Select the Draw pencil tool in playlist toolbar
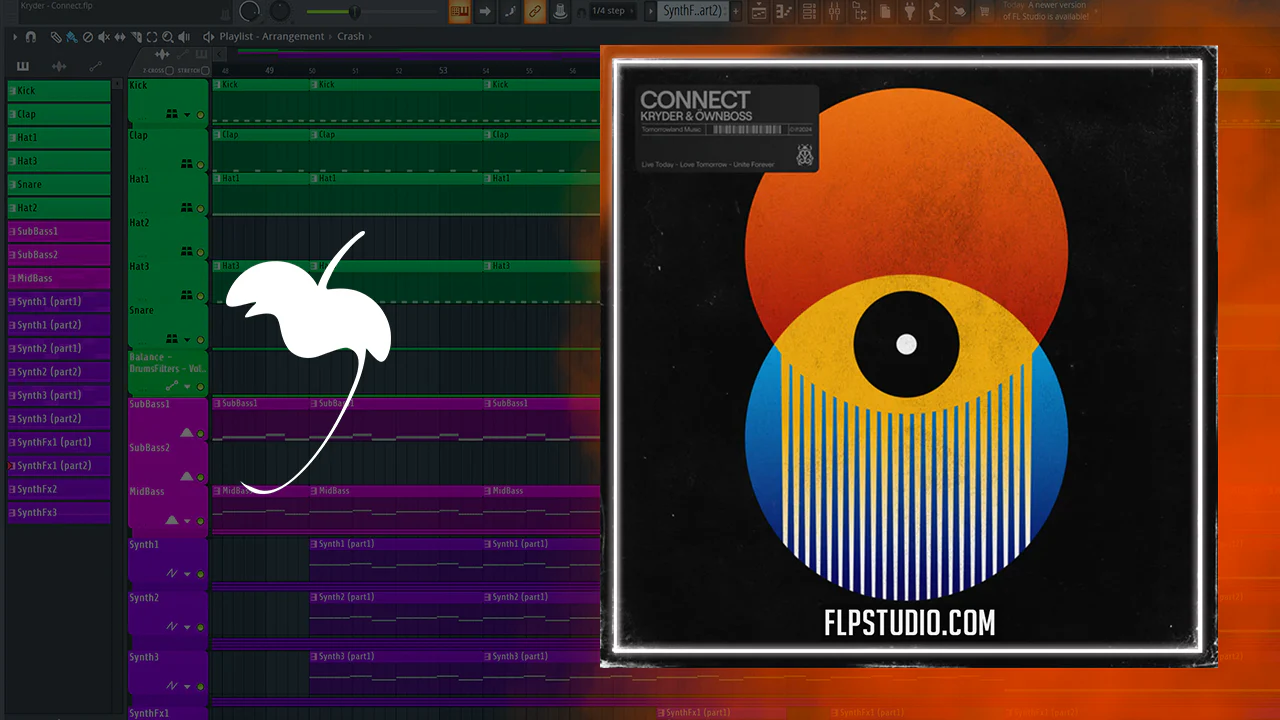1280x720 pixels. [56, 37]
